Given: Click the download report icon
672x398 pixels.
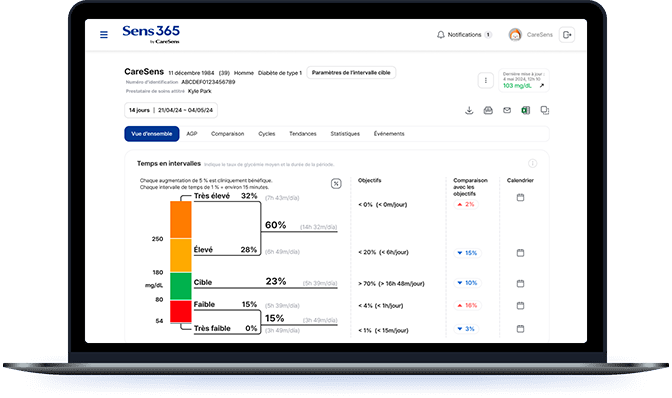Looking at the screenshot, I should (x=469, y=111).
